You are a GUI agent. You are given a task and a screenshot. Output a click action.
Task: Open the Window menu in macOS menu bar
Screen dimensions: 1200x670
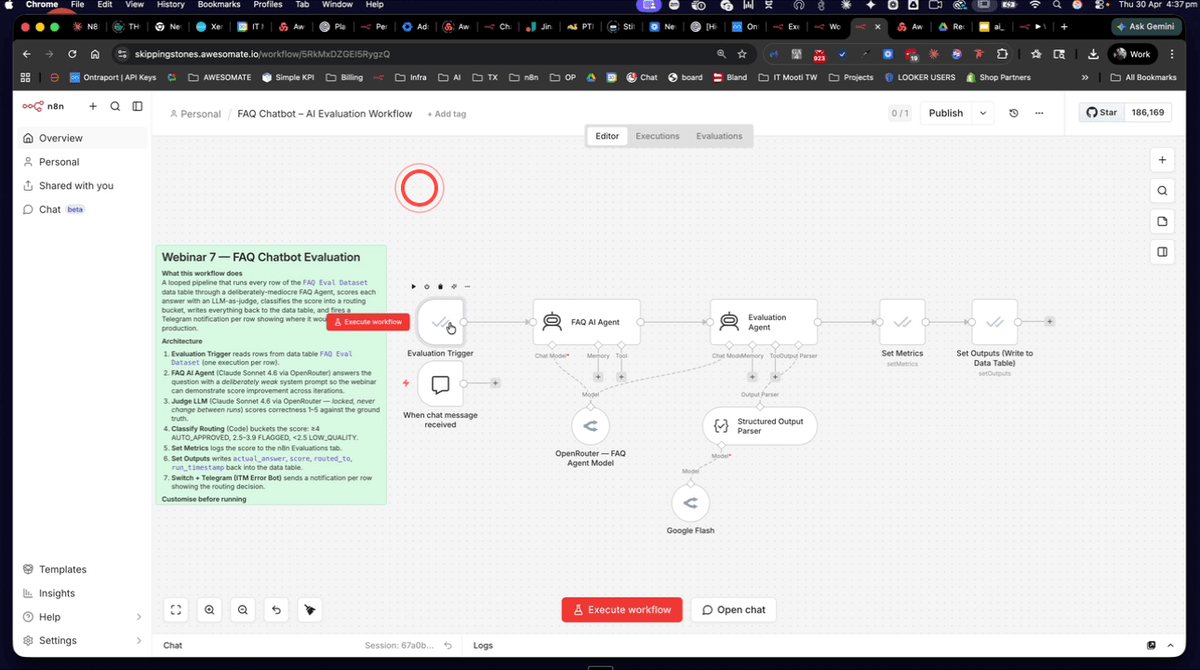point(337,5)
